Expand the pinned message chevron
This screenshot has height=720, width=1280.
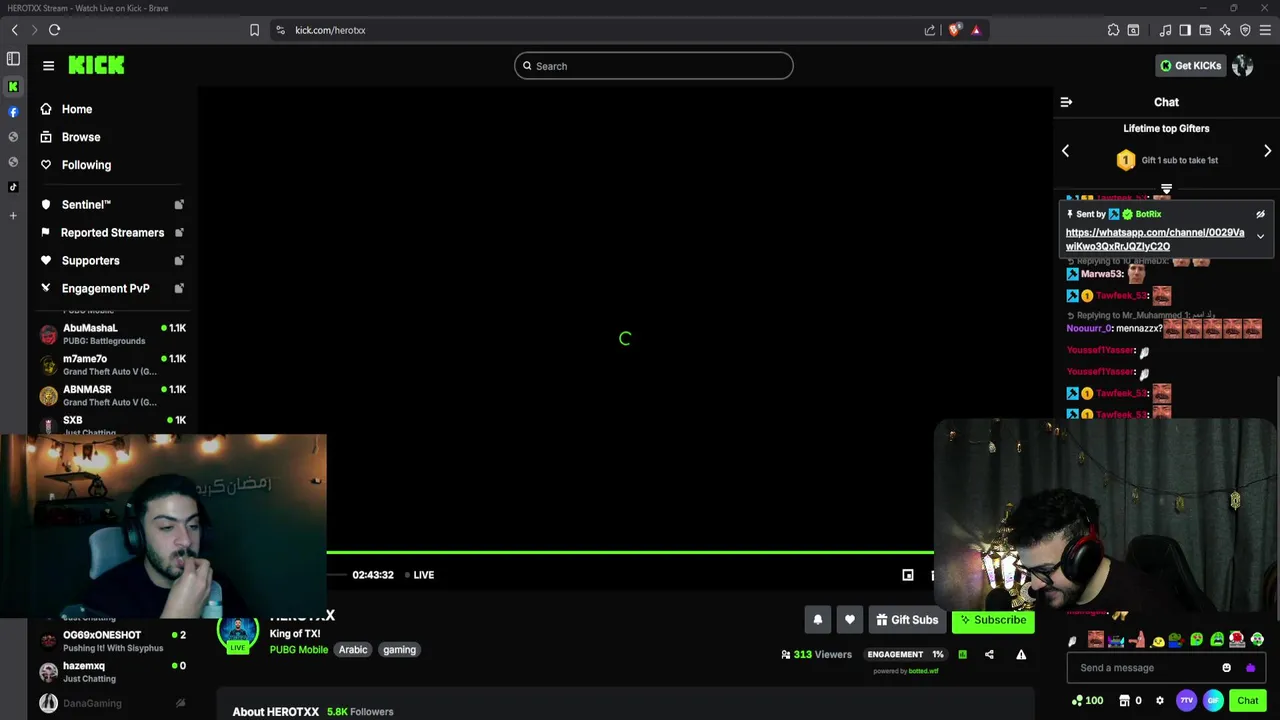(x=1260, y=237)
